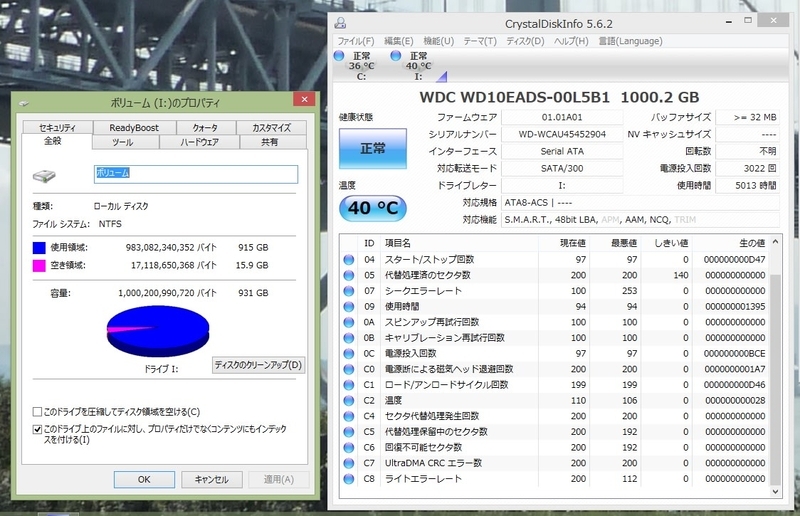This screenshot has width=800, height=516.
Task: Switch to the セキュリティ tab
Action: [57, 128]
